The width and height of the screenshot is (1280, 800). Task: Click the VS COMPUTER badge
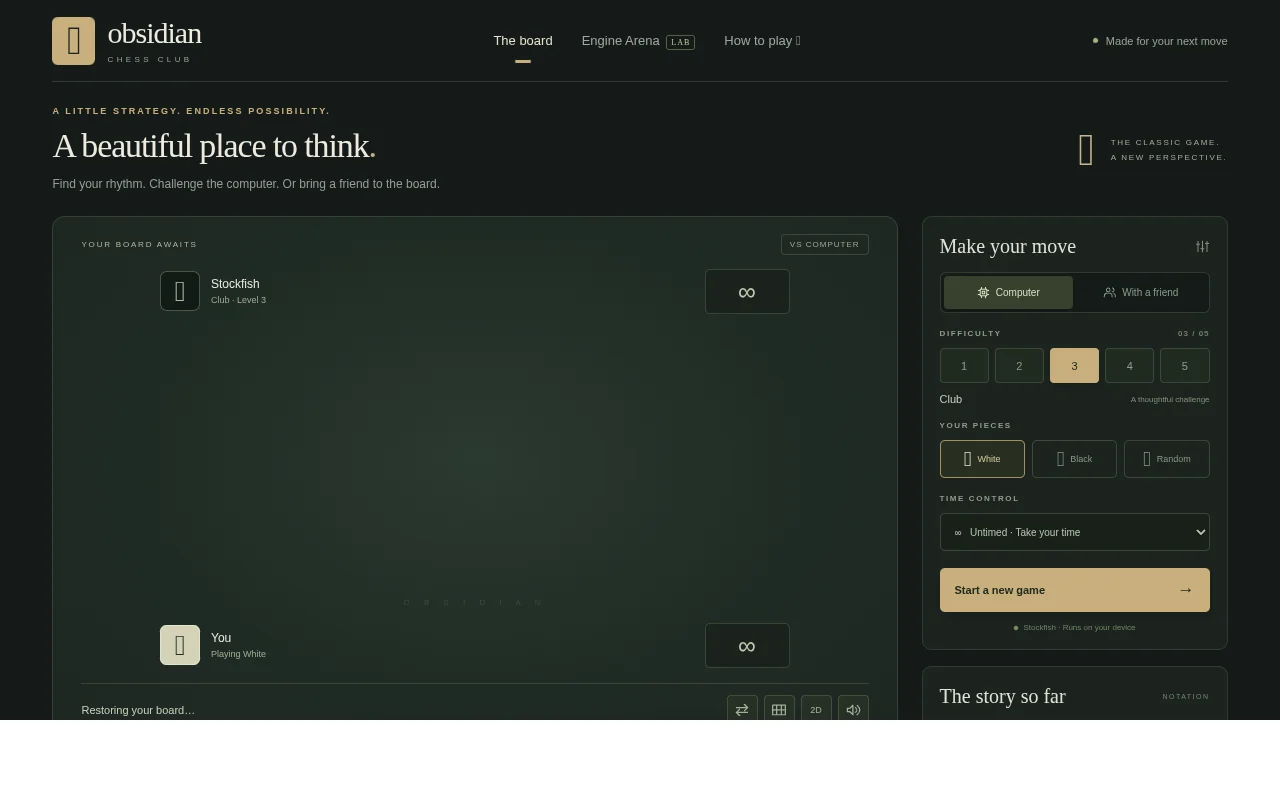[x=825, y=244]
